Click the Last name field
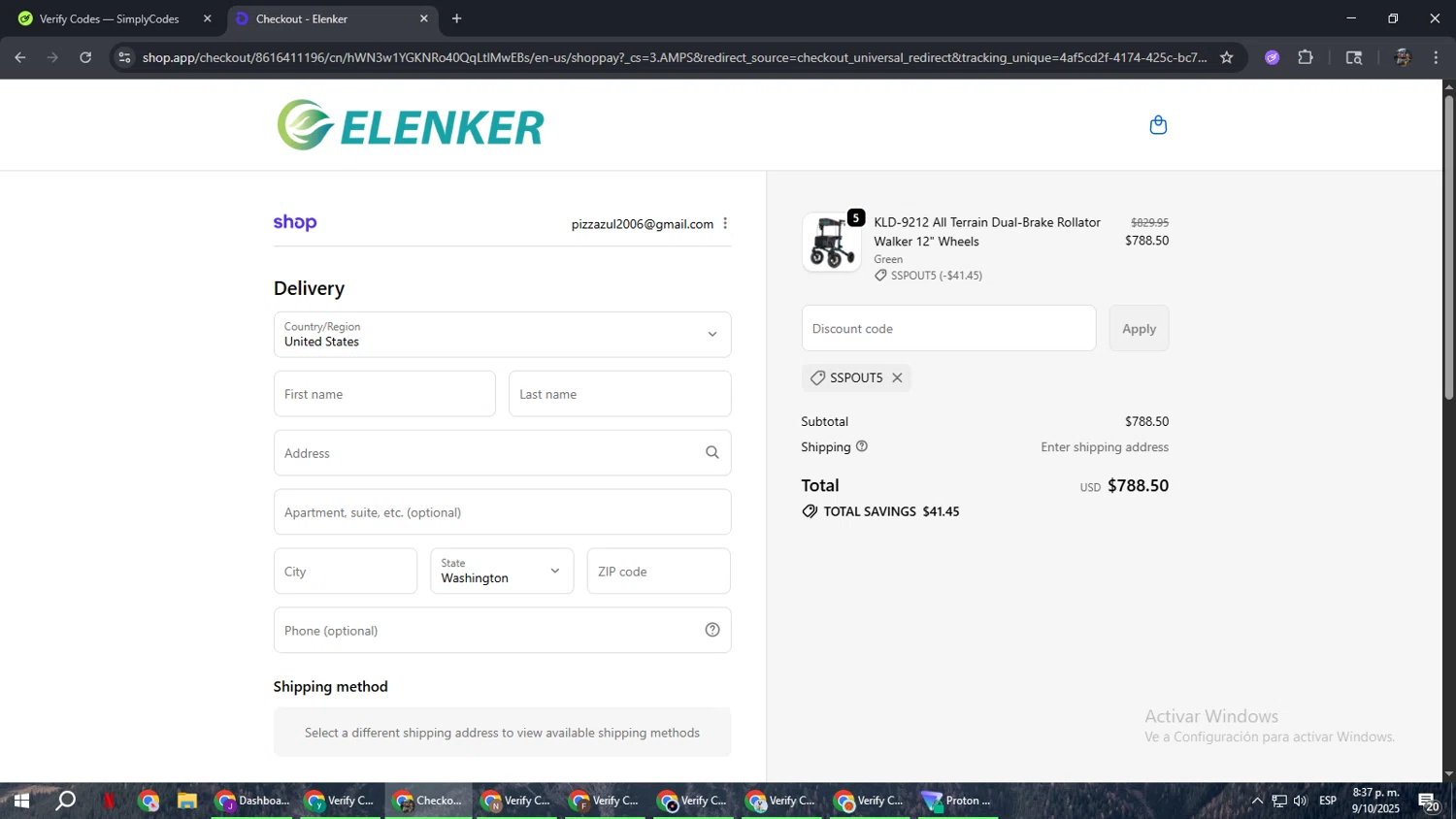Image resolution: width=1456 pixels, height=819 pixels. click(x=619, y=394)
